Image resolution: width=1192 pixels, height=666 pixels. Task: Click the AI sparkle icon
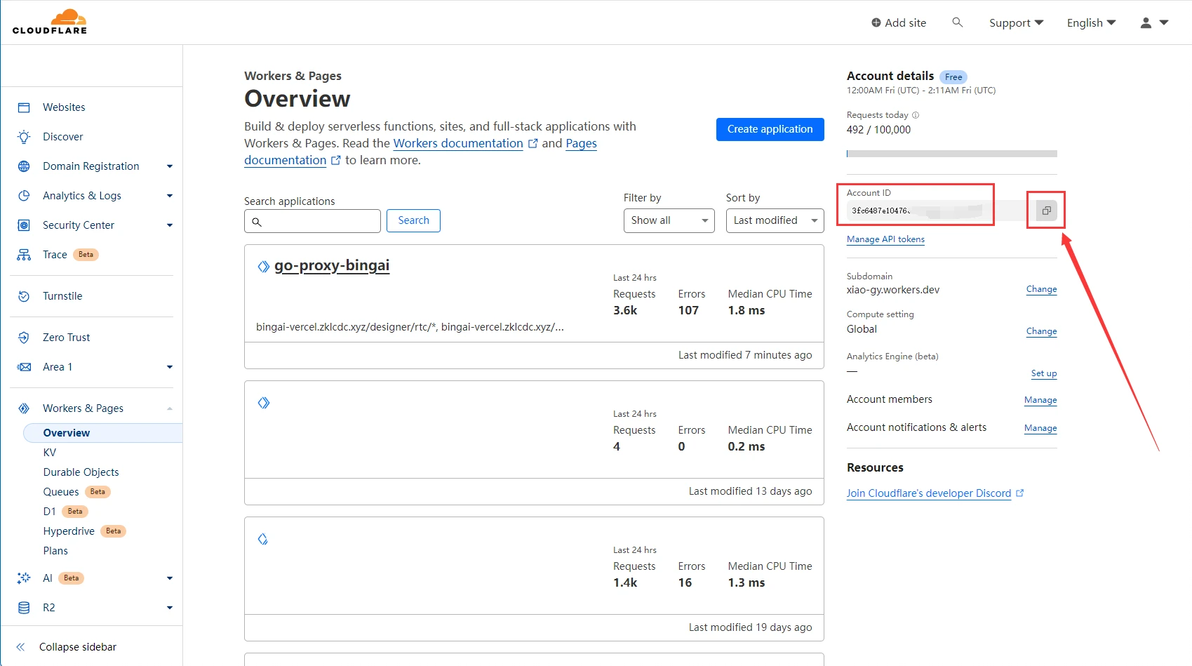point(24,579)
